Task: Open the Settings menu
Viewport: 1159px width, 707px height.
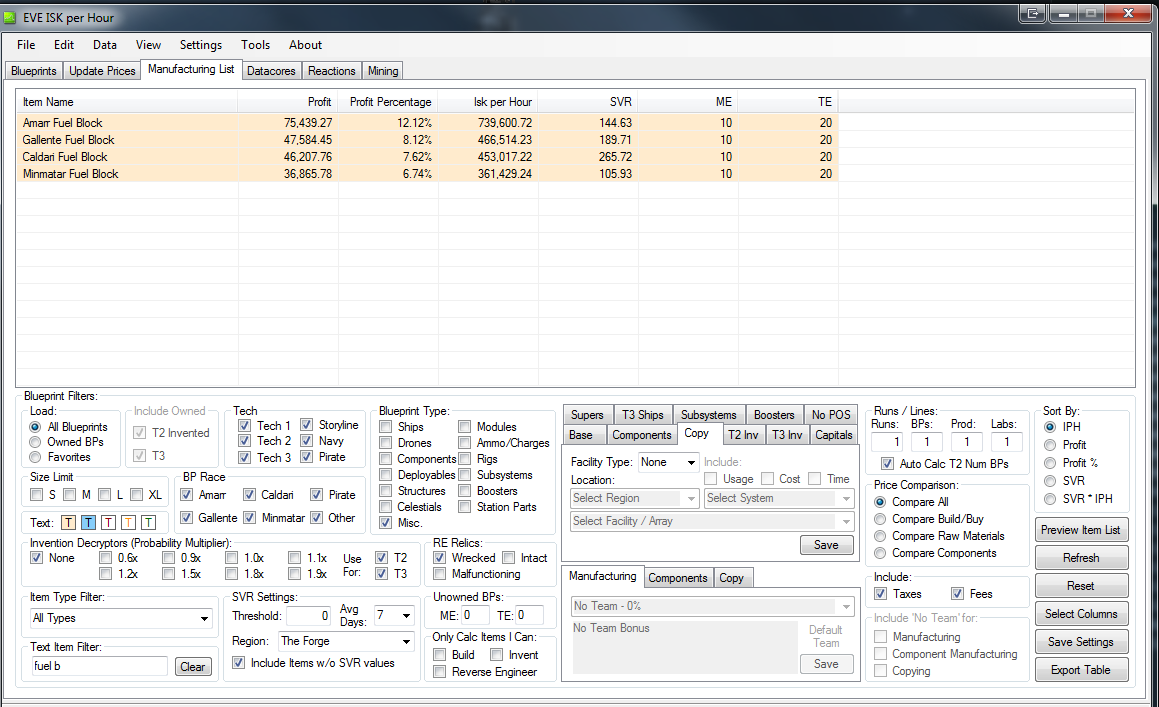Action: point(200,45)
